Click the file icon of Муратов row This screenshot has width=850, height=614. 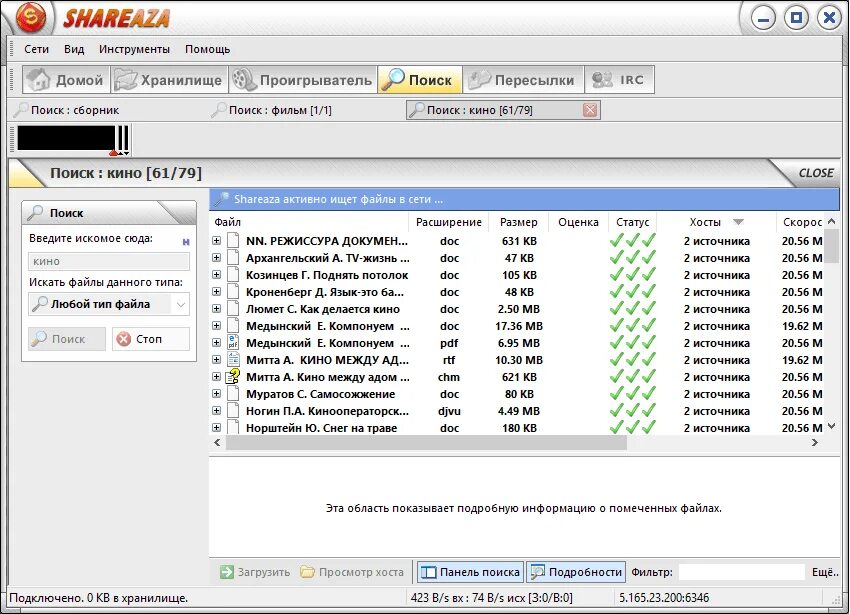pos(233,393)
